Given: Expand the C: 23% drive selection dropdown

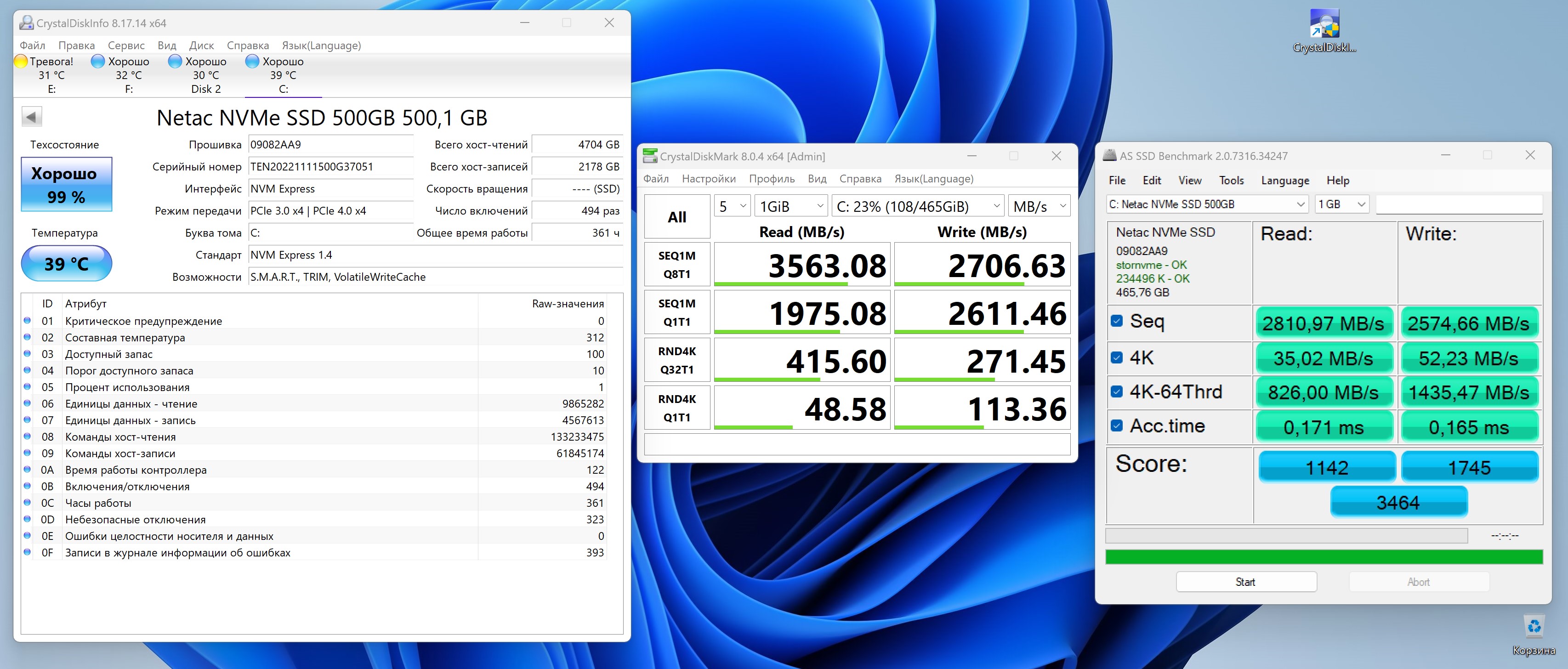Looking at the screenshot, I should point(917,206).
